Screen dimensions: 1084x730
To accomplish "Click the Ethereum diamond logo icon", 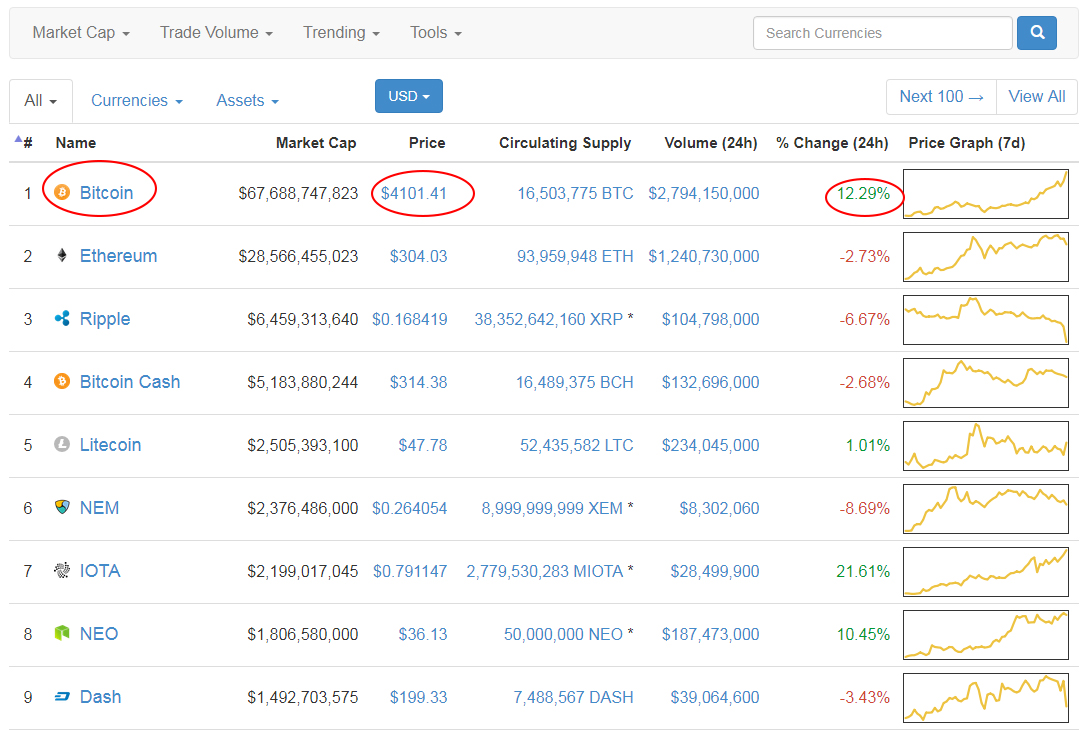I will point(62,256).
